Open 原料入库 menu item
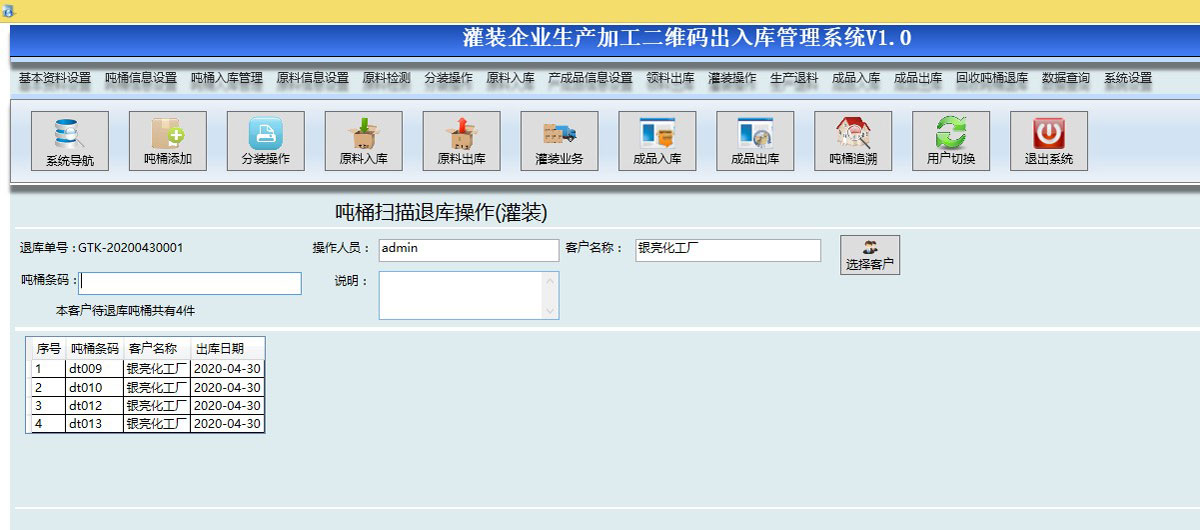 [x=510, y=78]
